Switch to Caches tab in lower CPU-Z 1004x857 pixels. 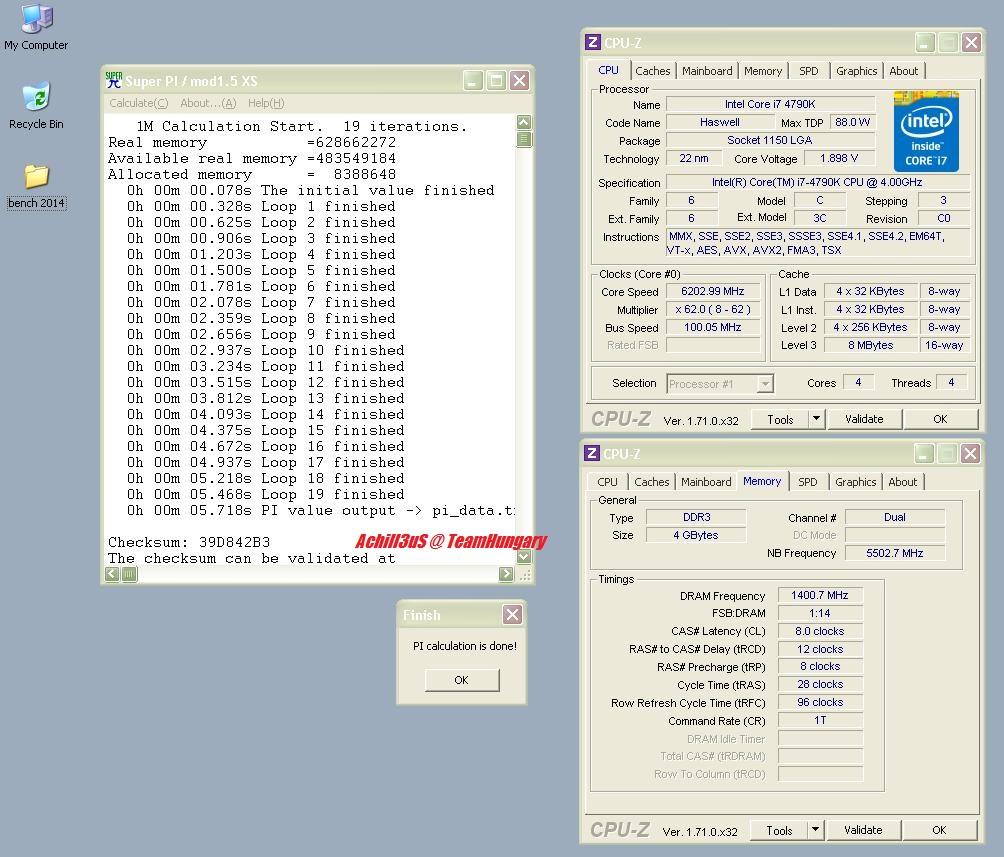coord(651,482)
